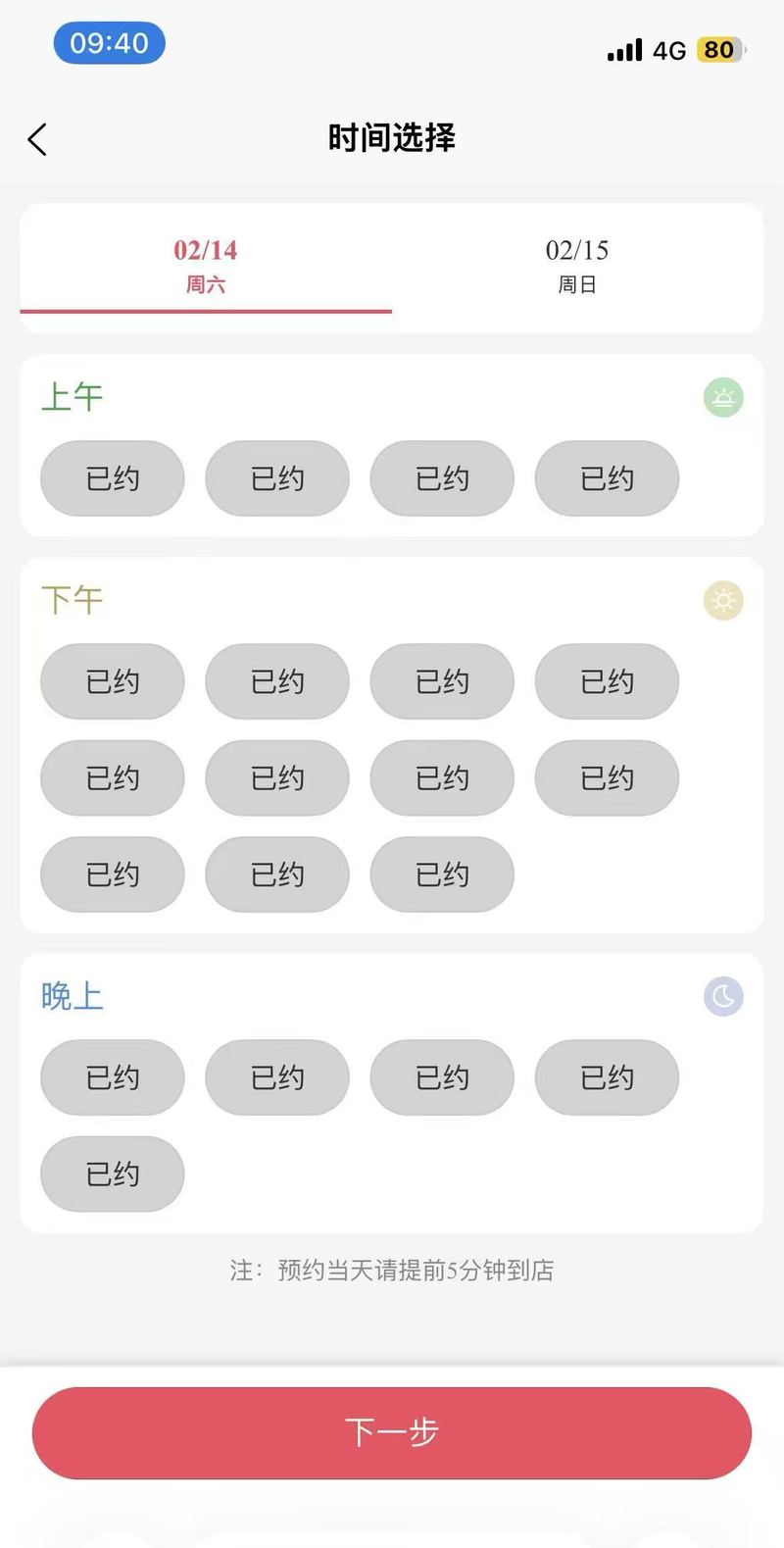Click the 时间选择 page title

392,138
